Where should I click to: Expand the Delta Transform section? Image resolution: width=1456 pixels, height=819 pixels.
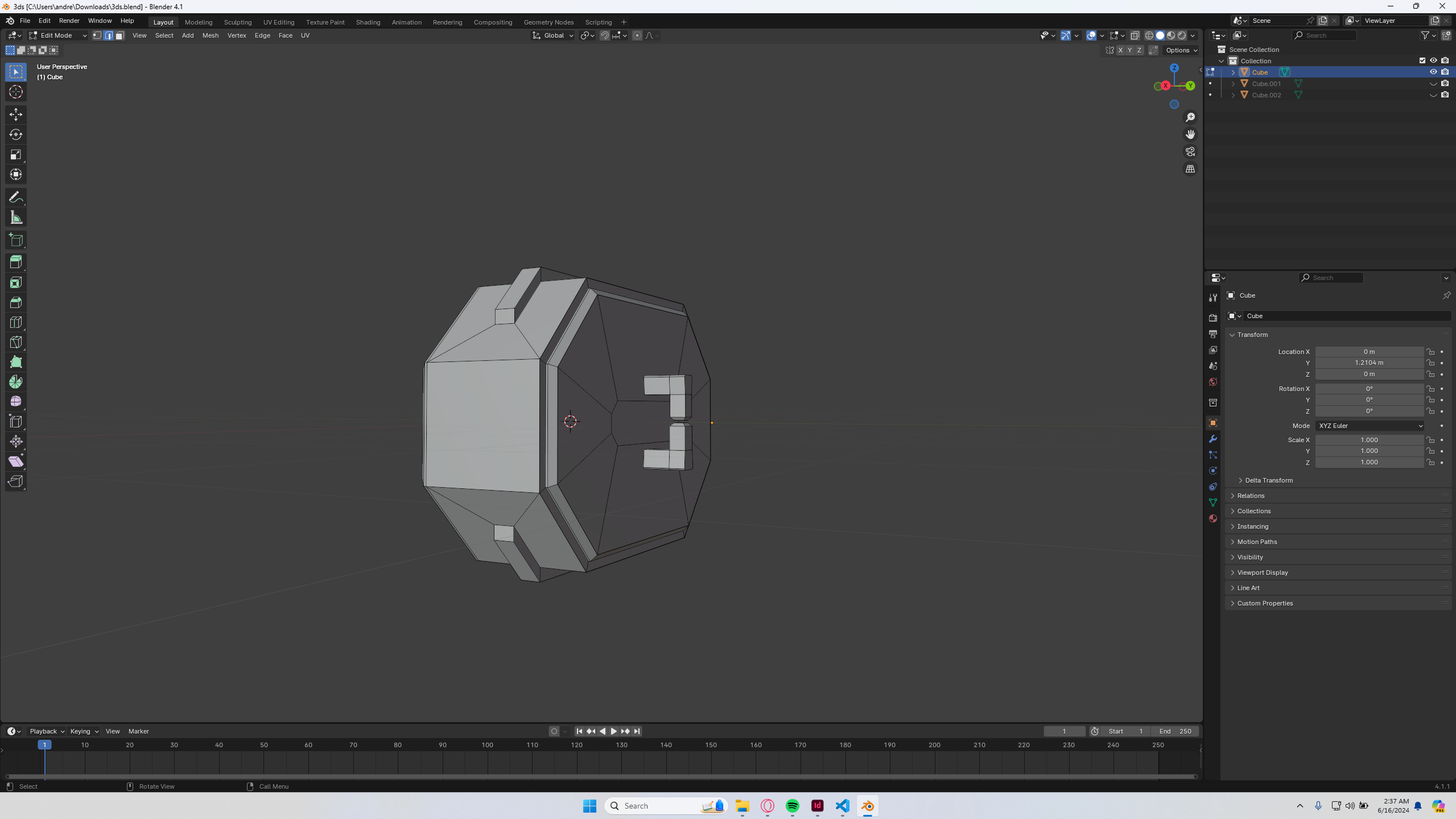coord(1269,480)
